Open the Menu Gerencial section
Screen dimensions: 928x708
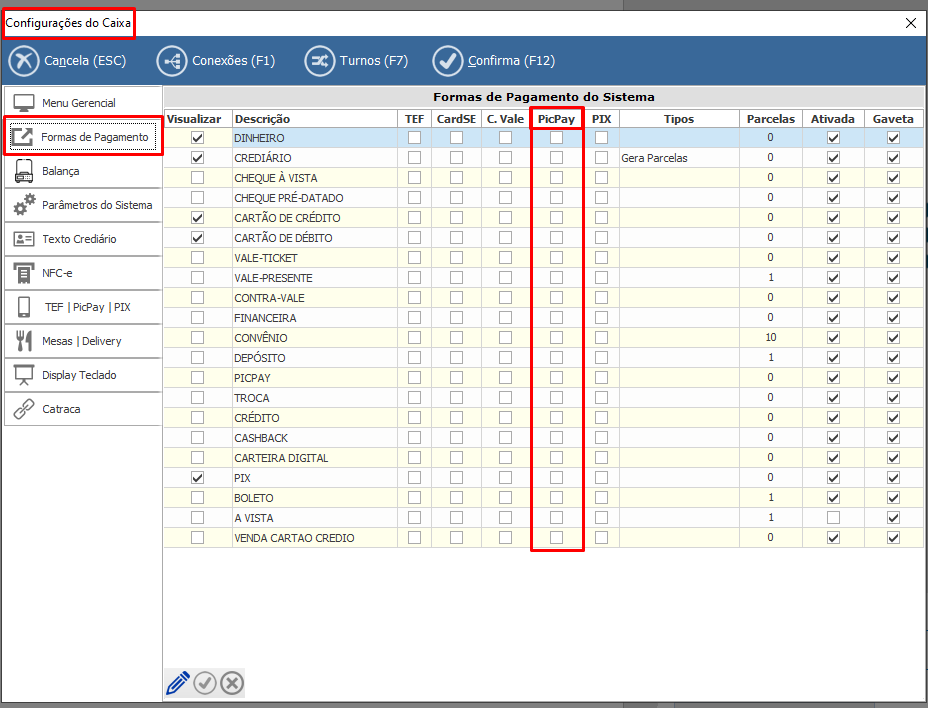pos(82,103)
